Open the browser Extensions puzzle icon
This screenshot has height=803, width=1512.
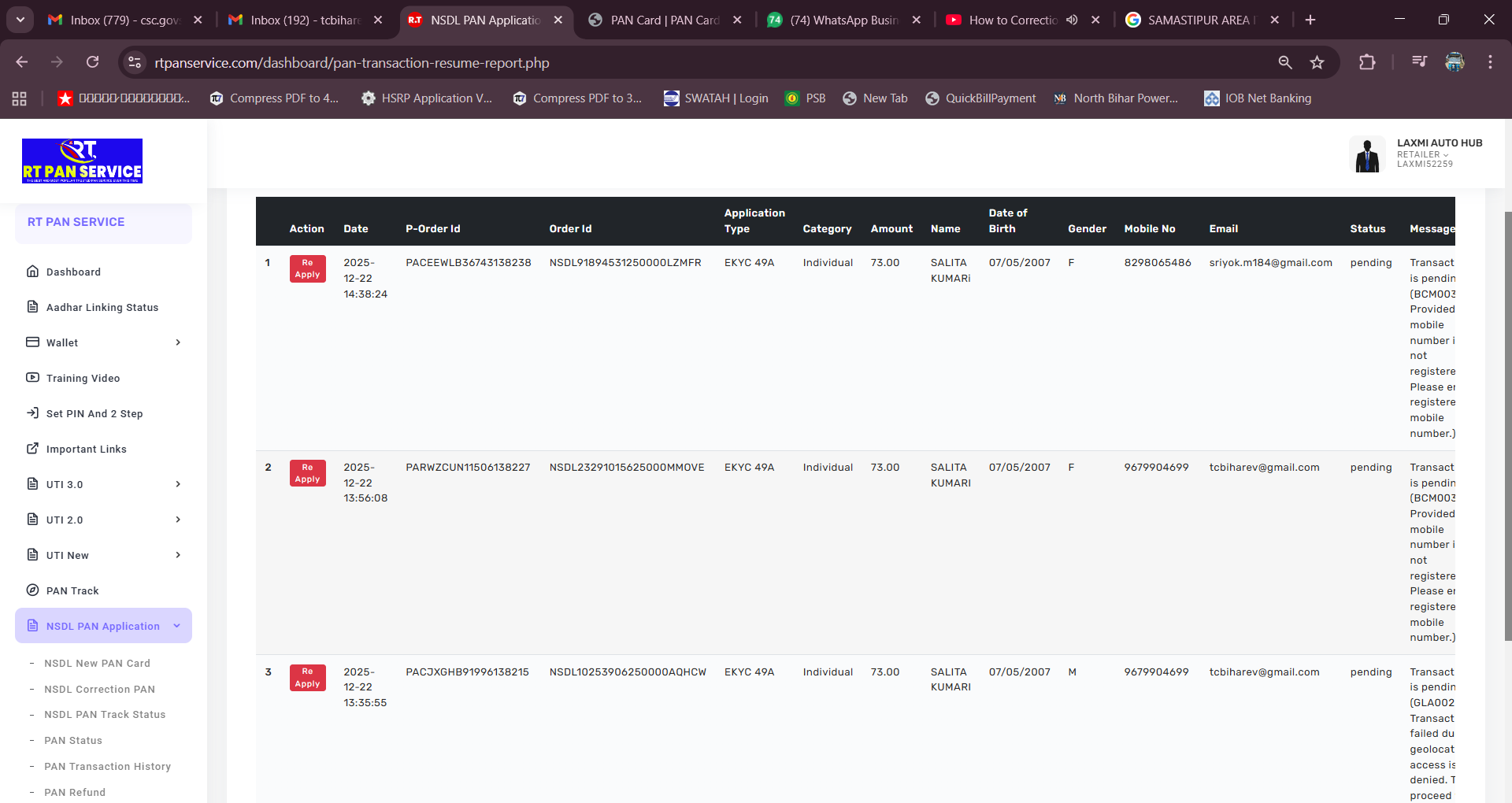point(1367,63)
